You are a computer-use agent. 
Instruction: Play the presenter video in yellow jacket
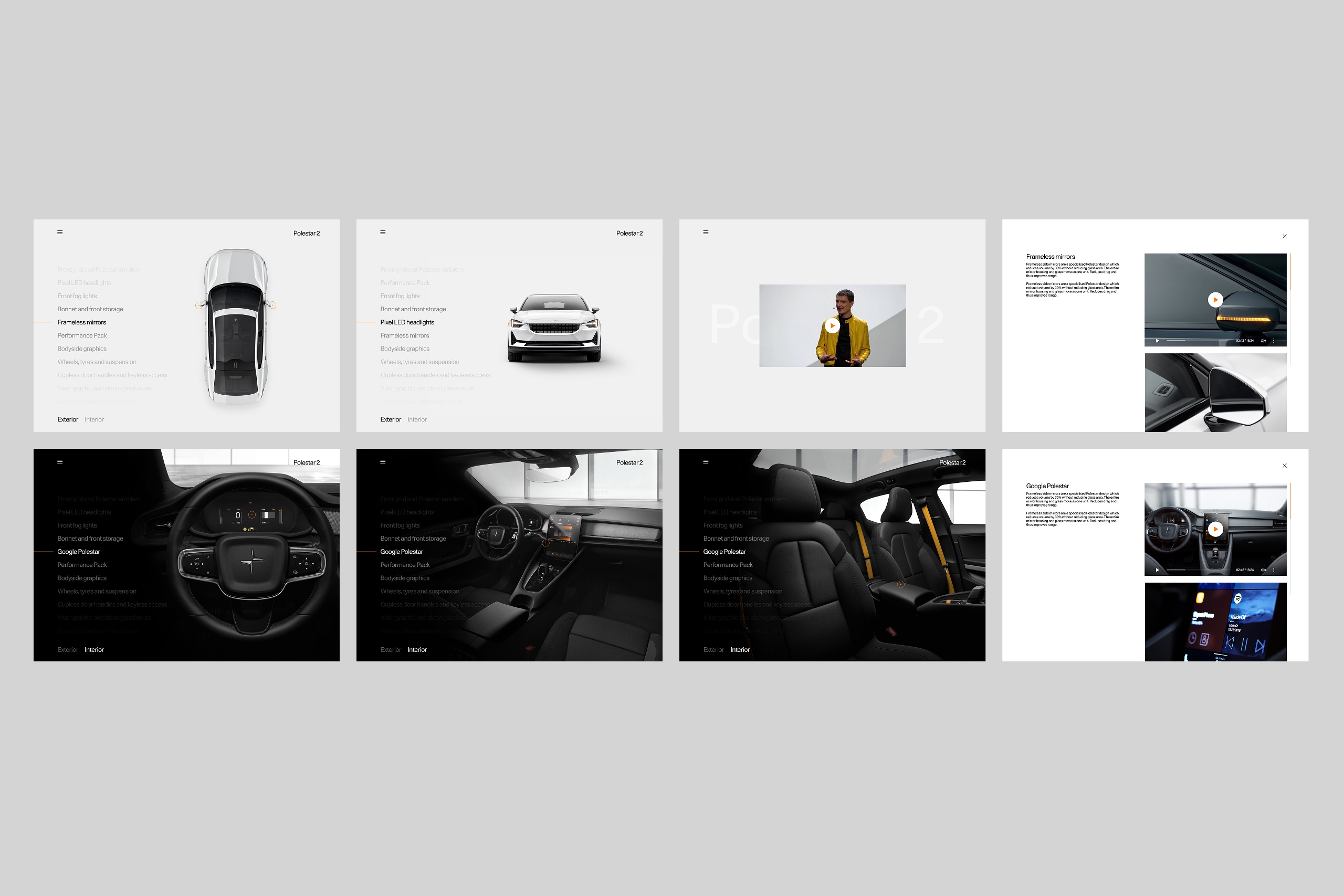[x=832, y=326]
